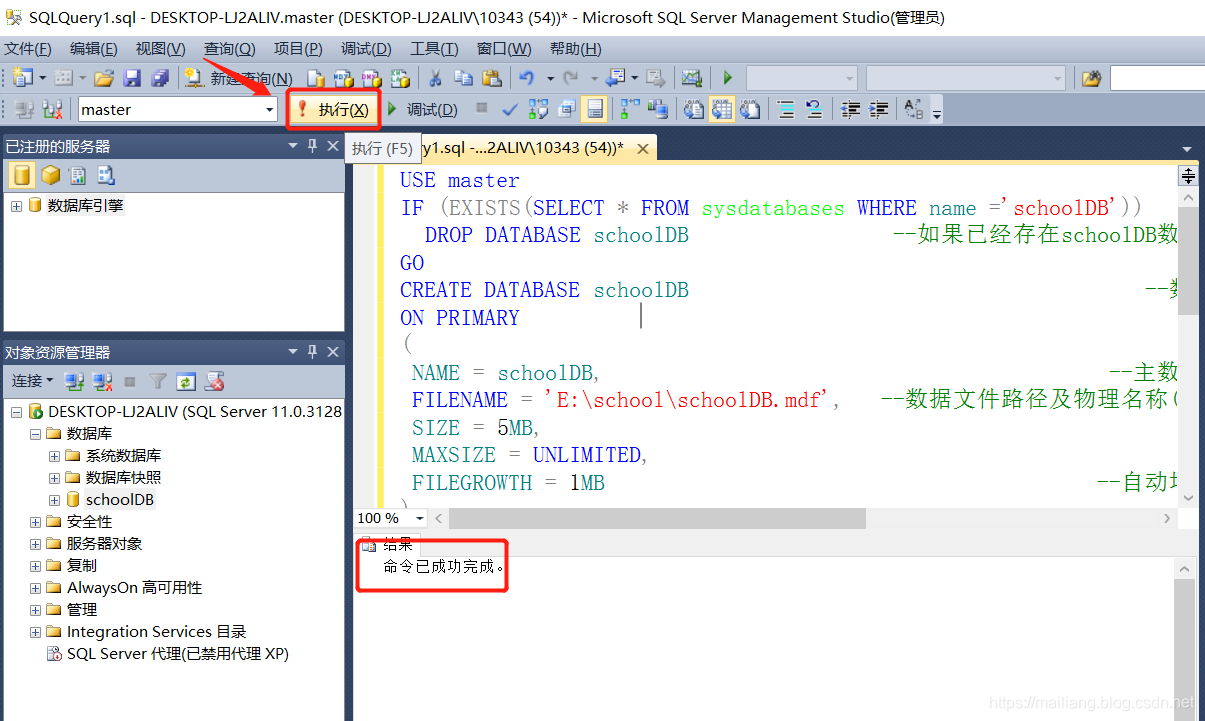
Task: Select the Results to Grid icon
Action: point(722,110)
